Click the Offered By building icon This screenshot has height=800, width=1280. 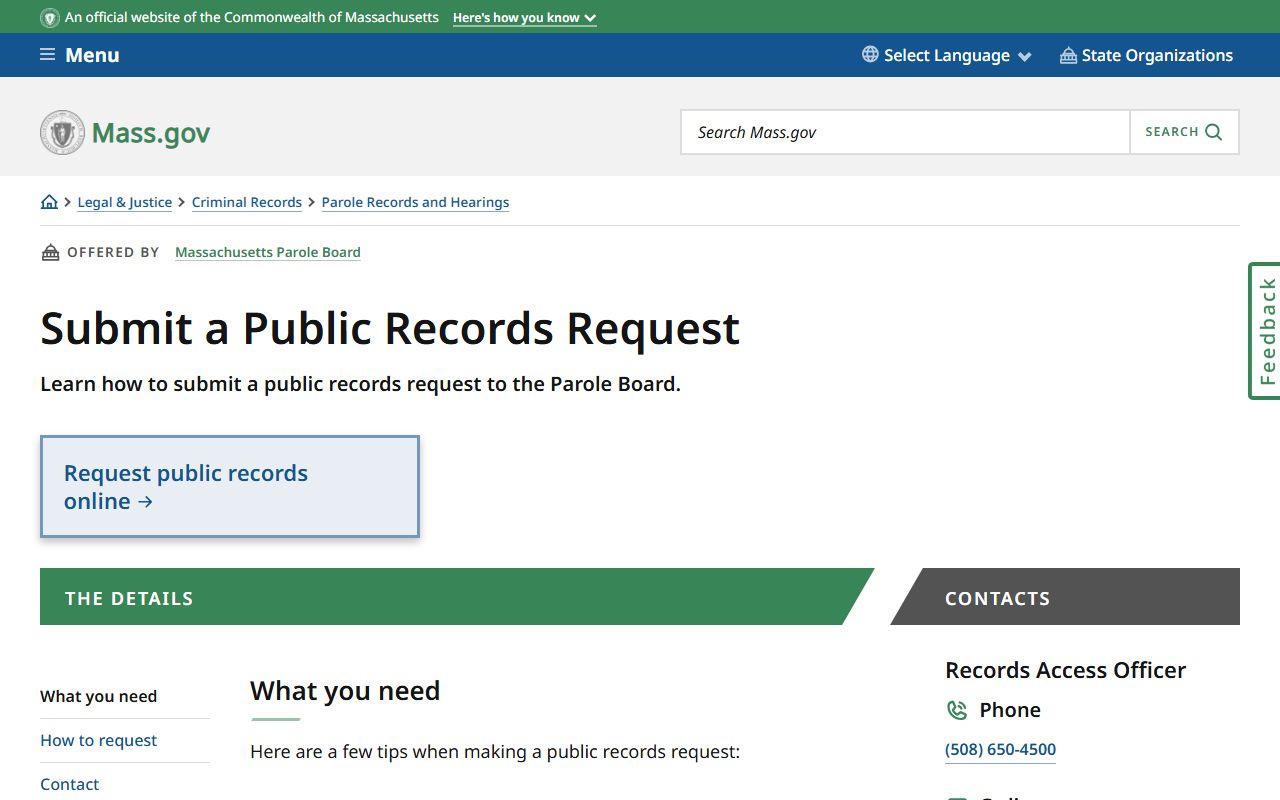point(50,252)
